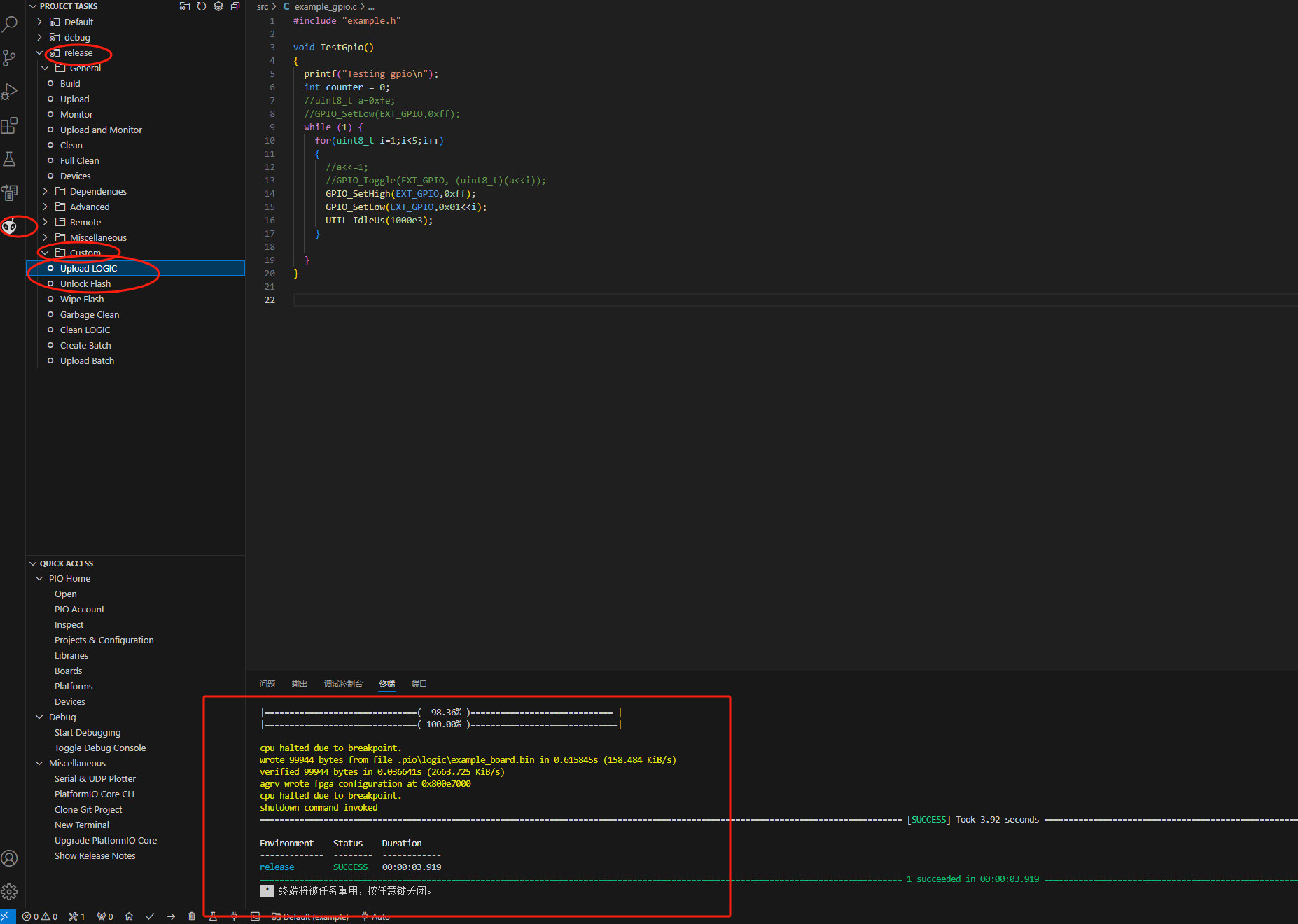Switch the Default (example) environment in status bar

[x=310, y=916]
